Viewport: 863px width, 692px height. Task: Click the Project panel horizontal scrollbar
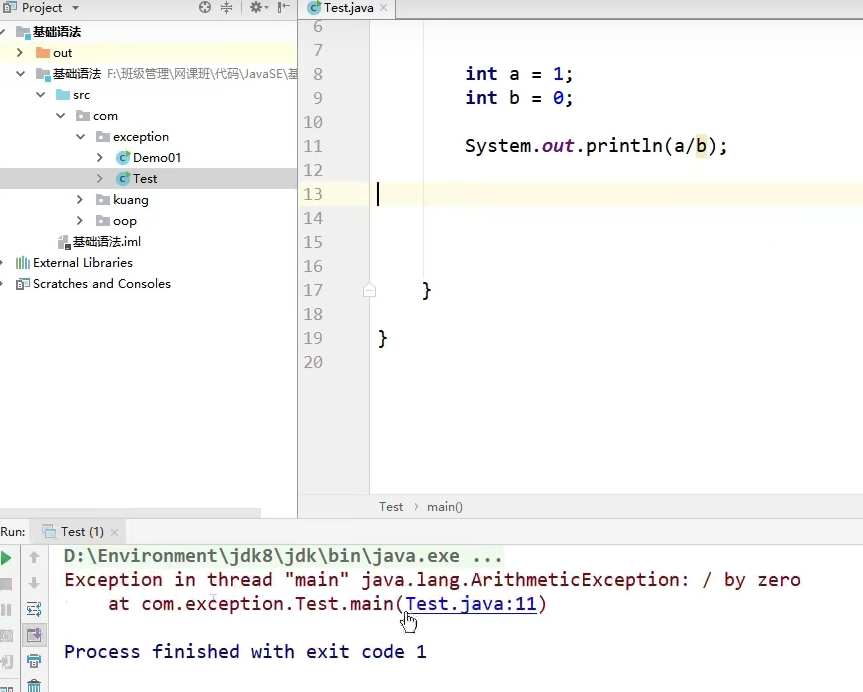coord(130,513)
